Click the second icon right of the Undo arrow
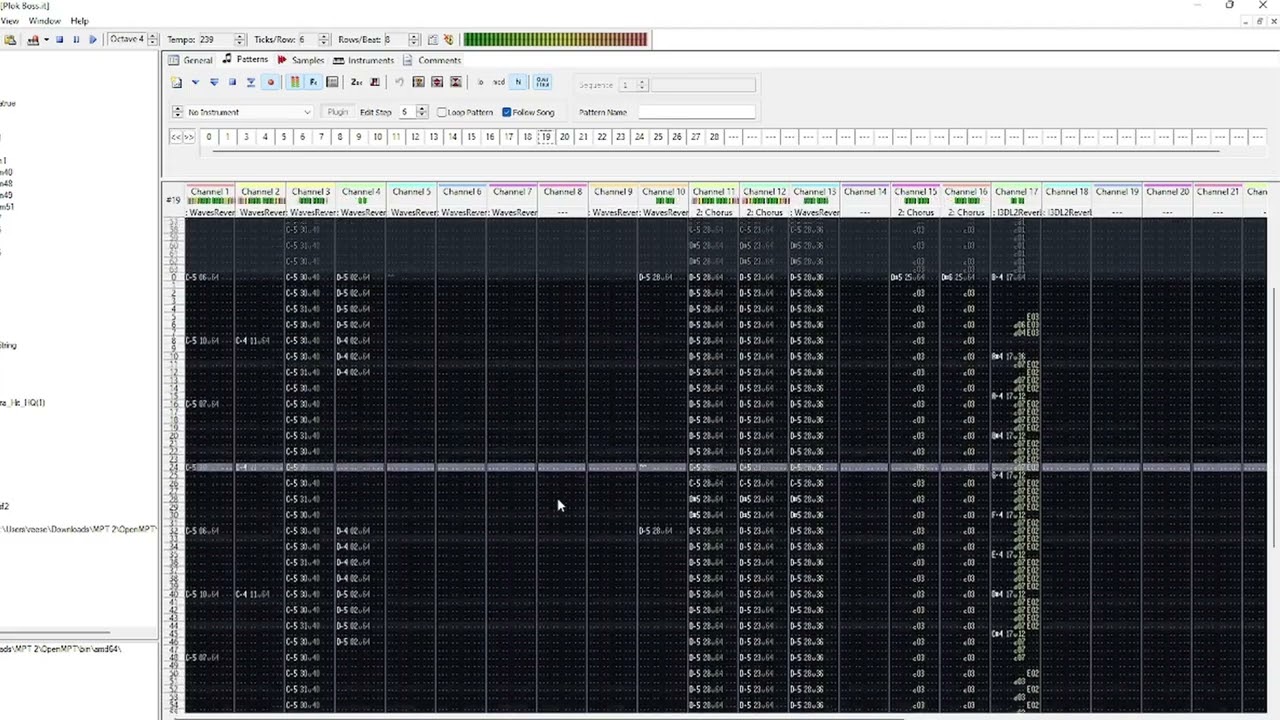The image size is (1280, 720). 437,82
